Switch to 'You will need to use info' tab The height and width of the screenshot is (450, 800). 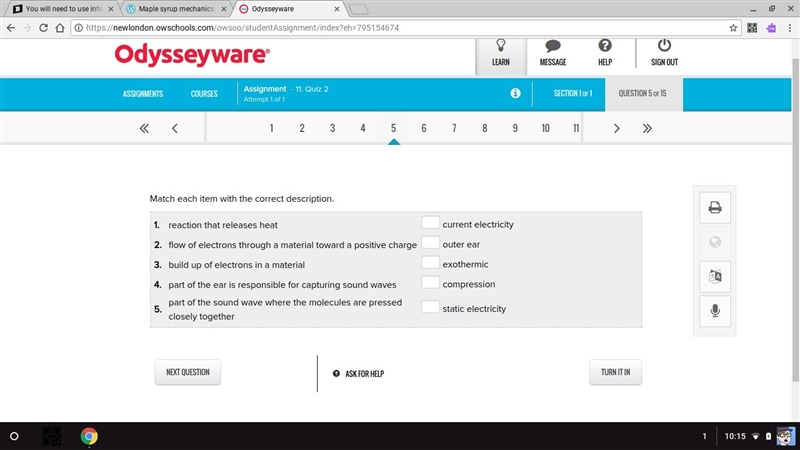pyautogui.click(x=63, y=9)
